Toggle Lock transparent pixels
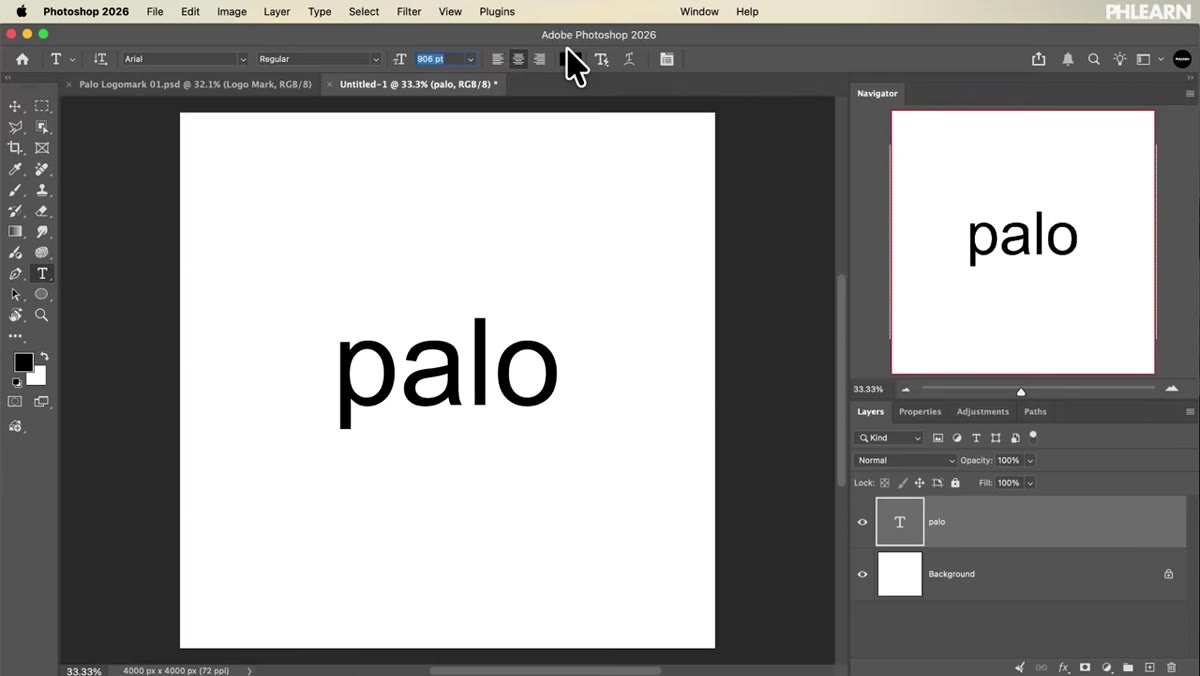The image size is (1200, 676). 885,483
